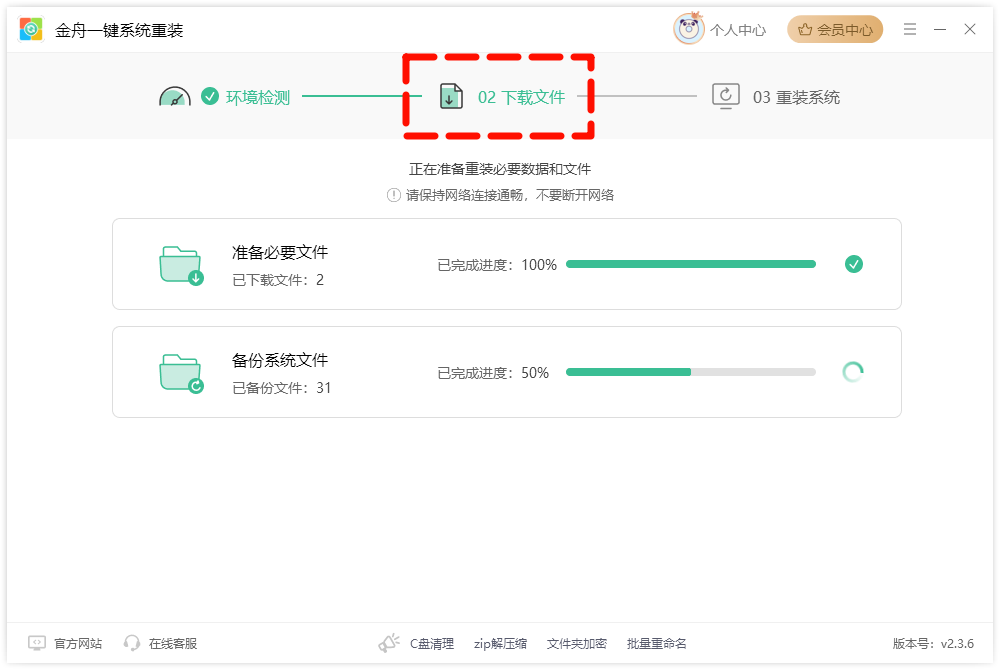1000x670 pixels.
Task: Open the zip解压缩 tool link
Action: (x=500, y=644)
